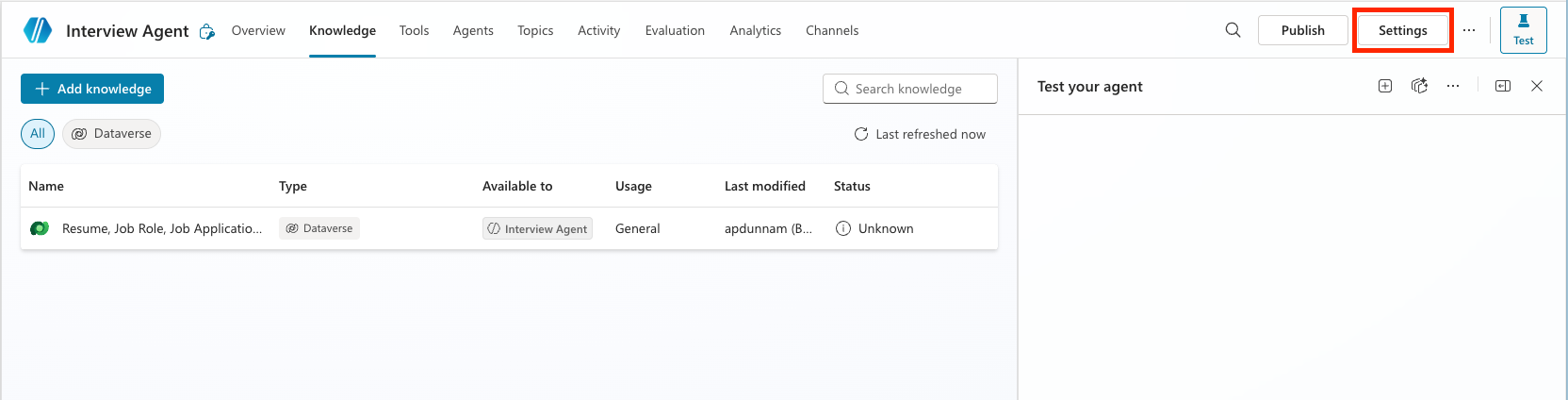Open the Analytics tab

point(755,30)
